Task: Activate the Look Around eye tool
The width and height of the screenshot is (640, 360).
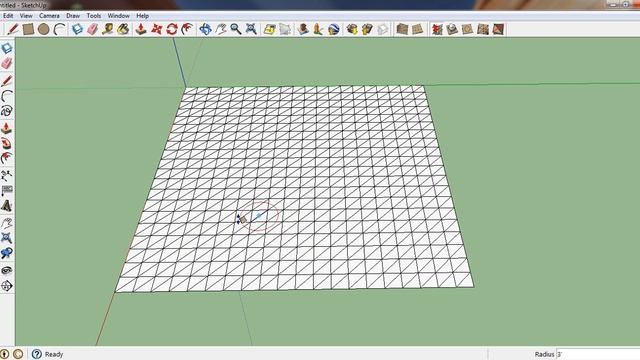Action: pos(7,271)
